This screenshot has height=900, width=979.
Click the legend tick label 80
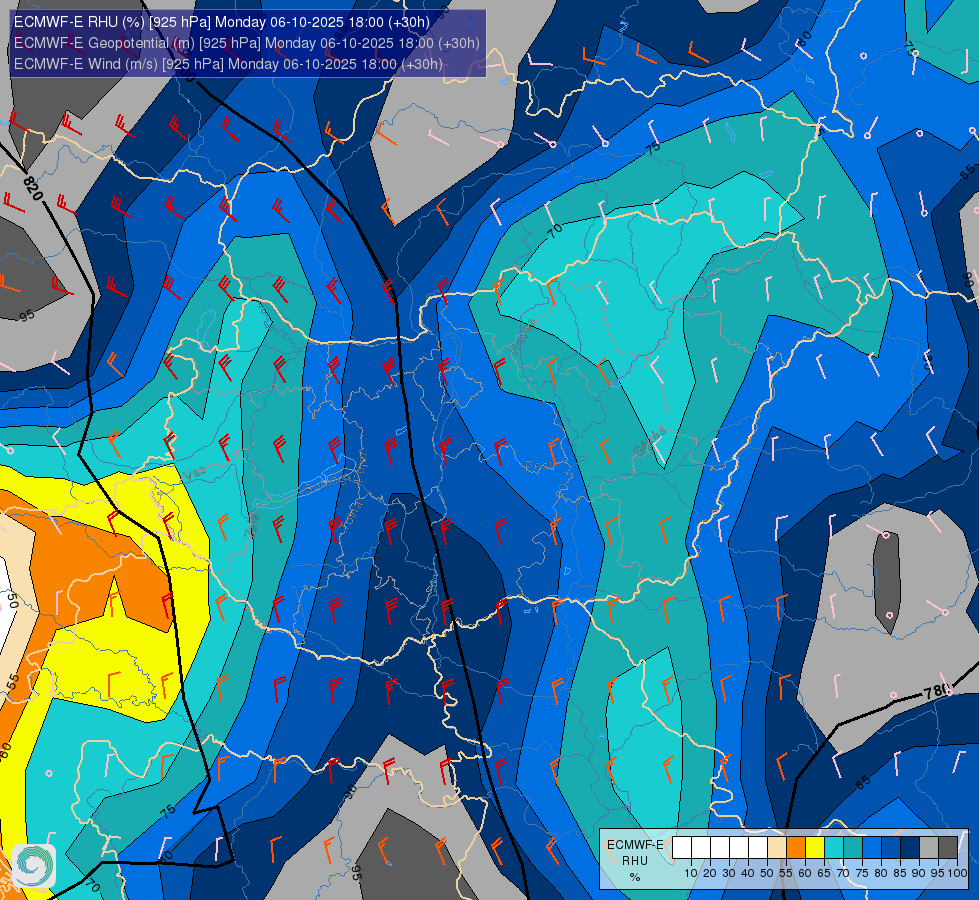coord(881,873)
